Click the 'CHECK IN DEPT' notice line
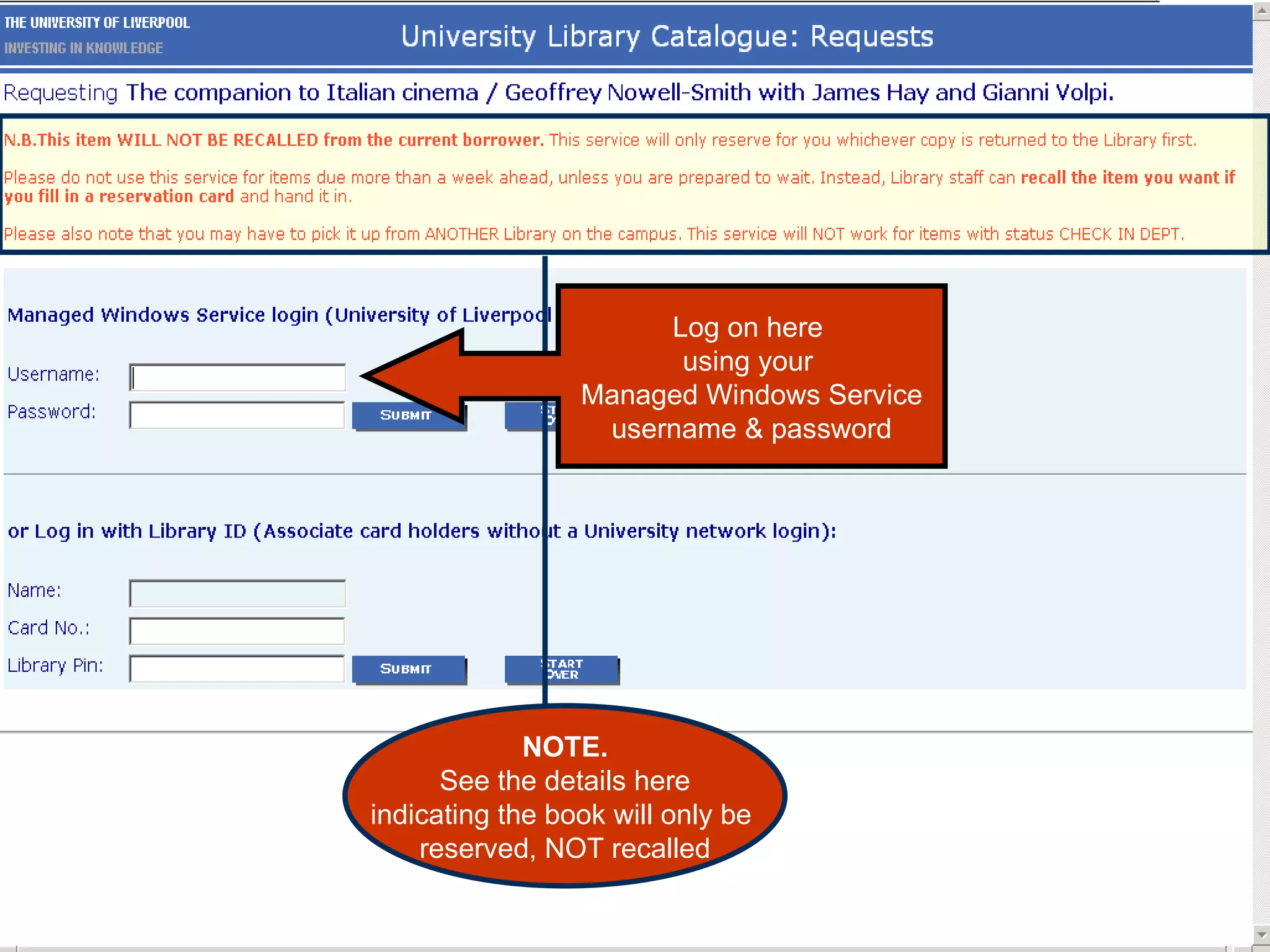This screenshot has width=1270, height=952. click(x=594, y=234)
